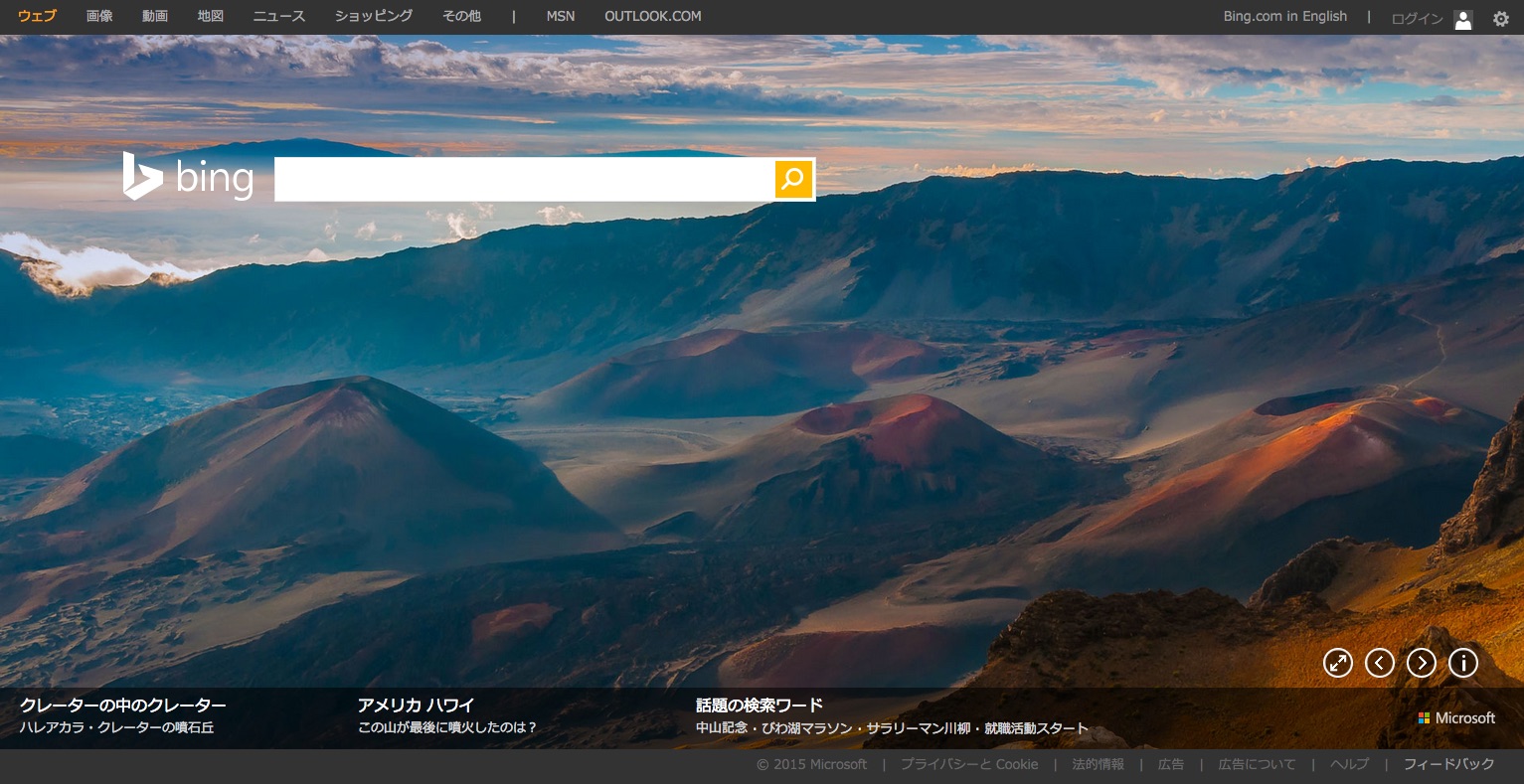
Task: Open the image info circle icon
Action: click(1463, 663)
